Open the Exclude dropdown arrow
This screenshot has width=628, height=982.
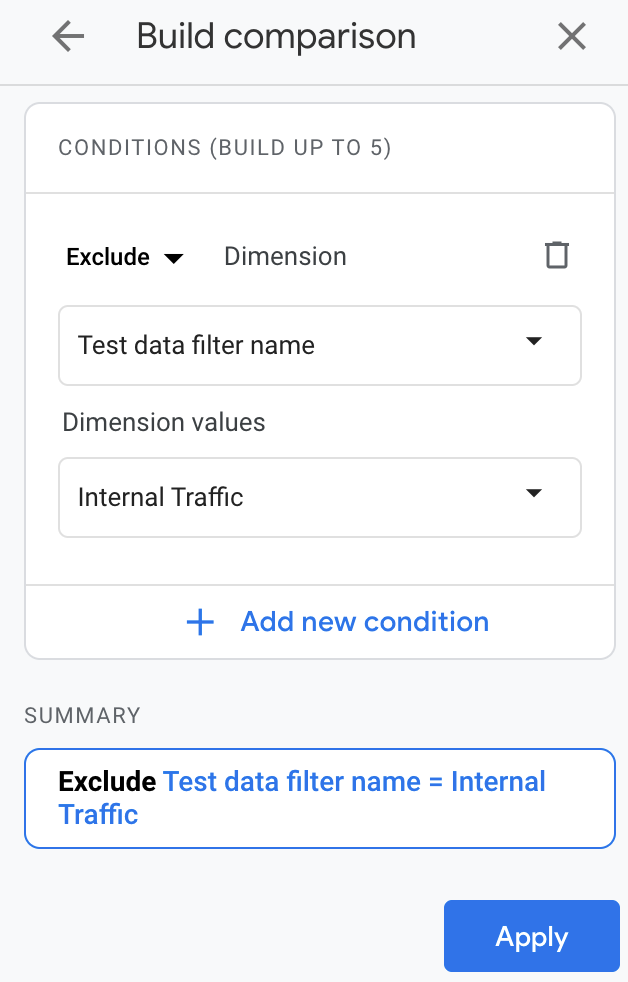tap(173, 258)
